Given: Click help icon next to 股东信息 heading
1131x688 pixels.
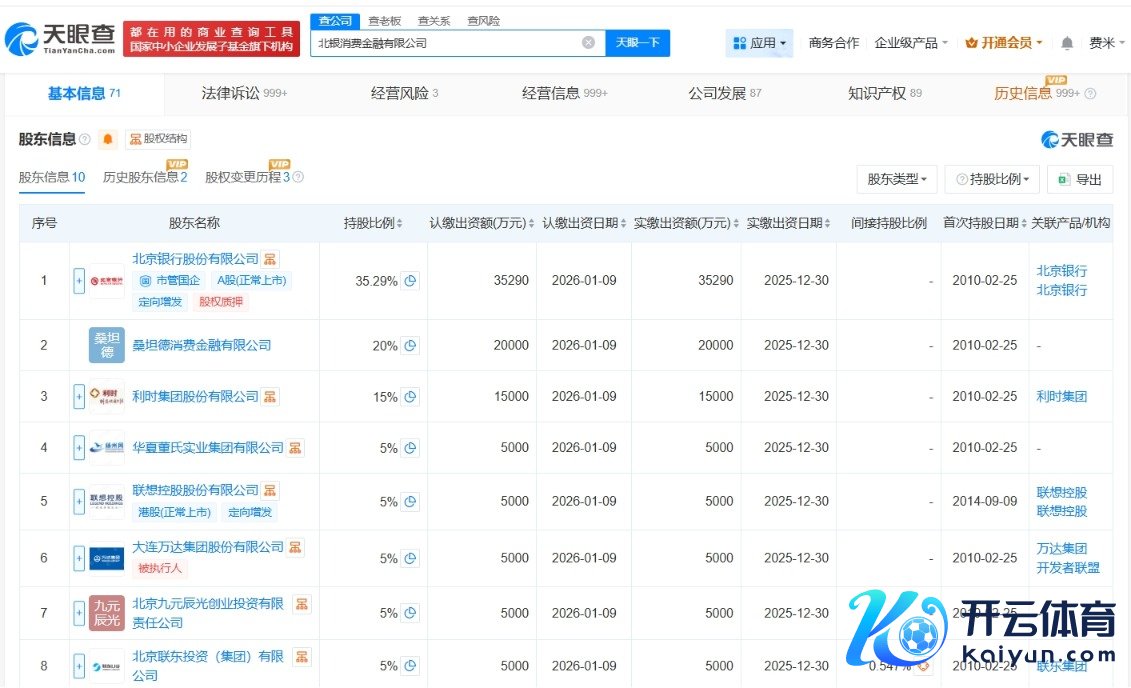Looking at the screenshot, I should (85, 139).
